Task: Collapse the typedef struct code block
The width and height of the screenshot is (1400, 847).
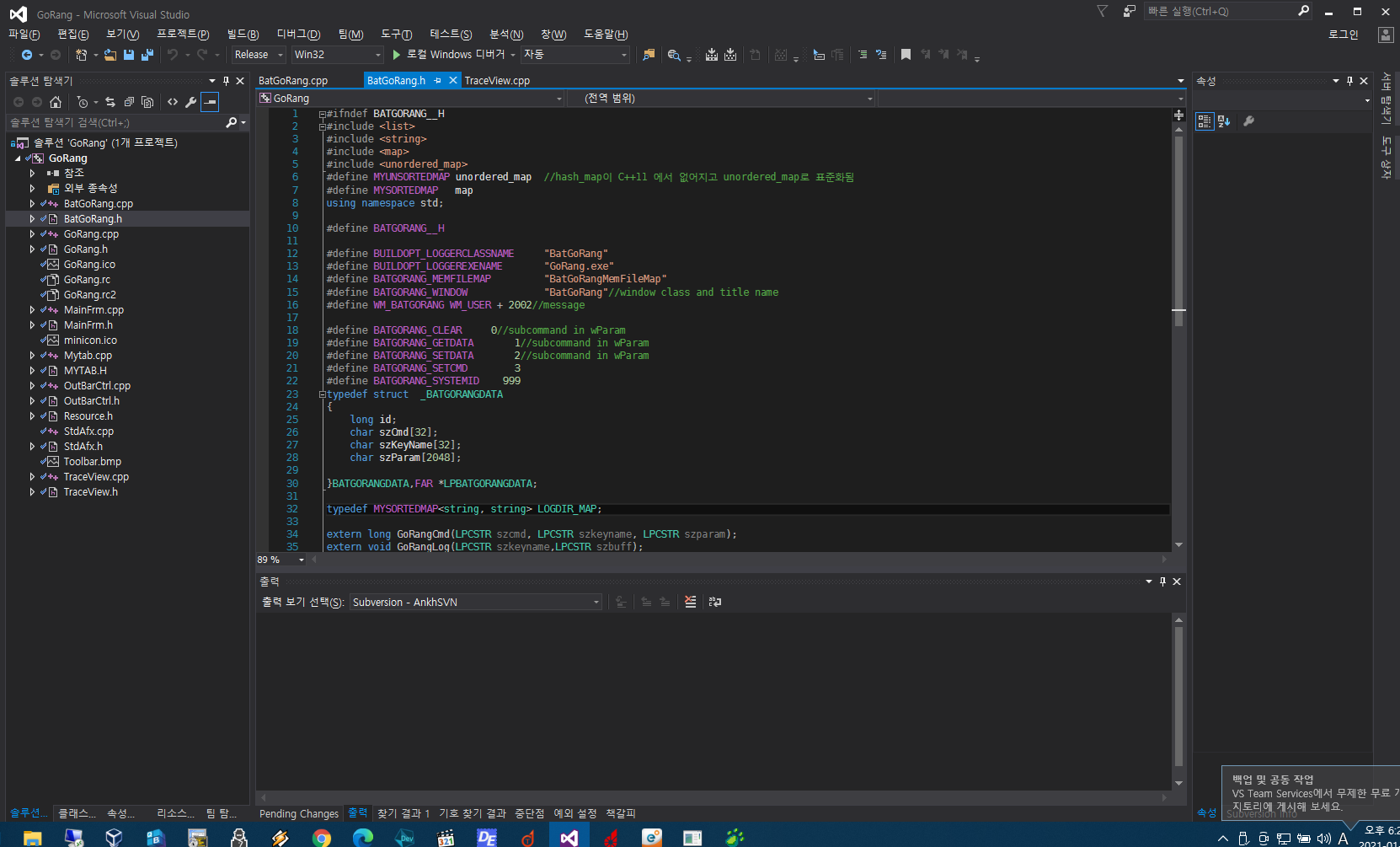Action: [x=322, y=394]
